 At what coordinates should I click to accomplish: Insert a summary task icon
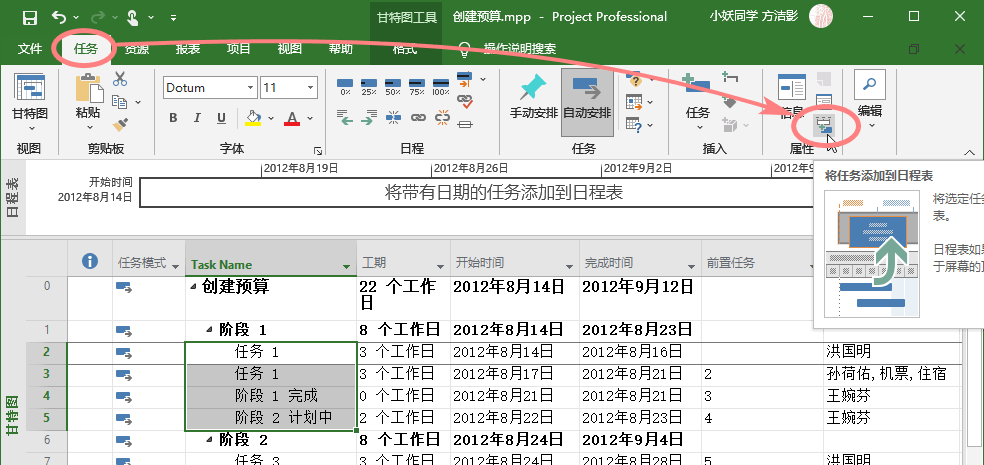pyautogui.click(x=730, y=78)
